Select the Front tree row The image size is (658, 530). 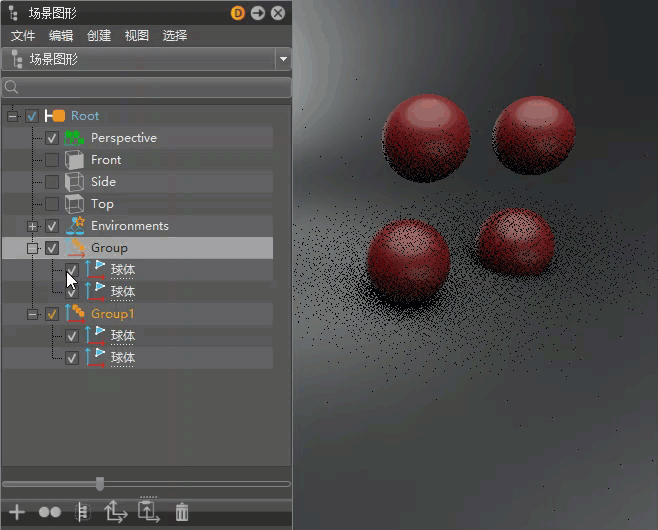click(138, 160)
